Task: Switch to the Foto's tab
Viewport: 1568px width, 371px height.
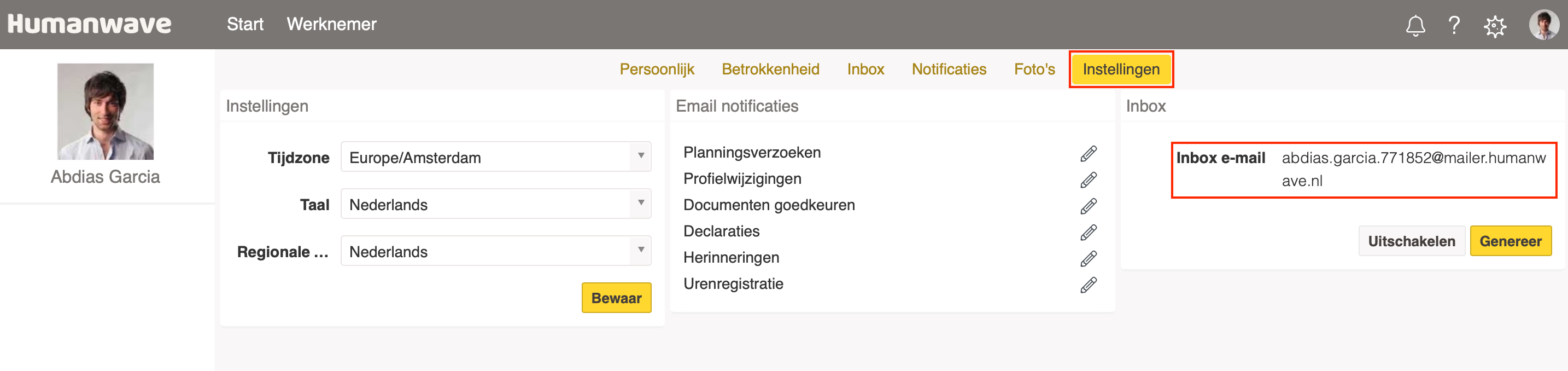Action: pos(1034,69)
